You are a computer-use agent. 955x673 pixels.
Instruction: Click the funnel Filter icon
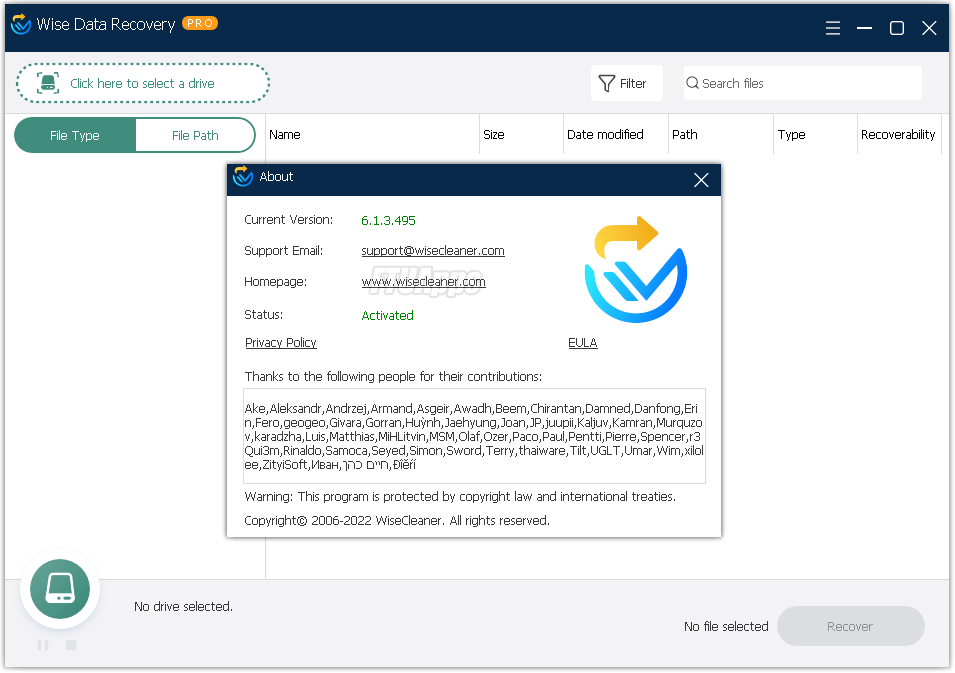tap(607, 83)
